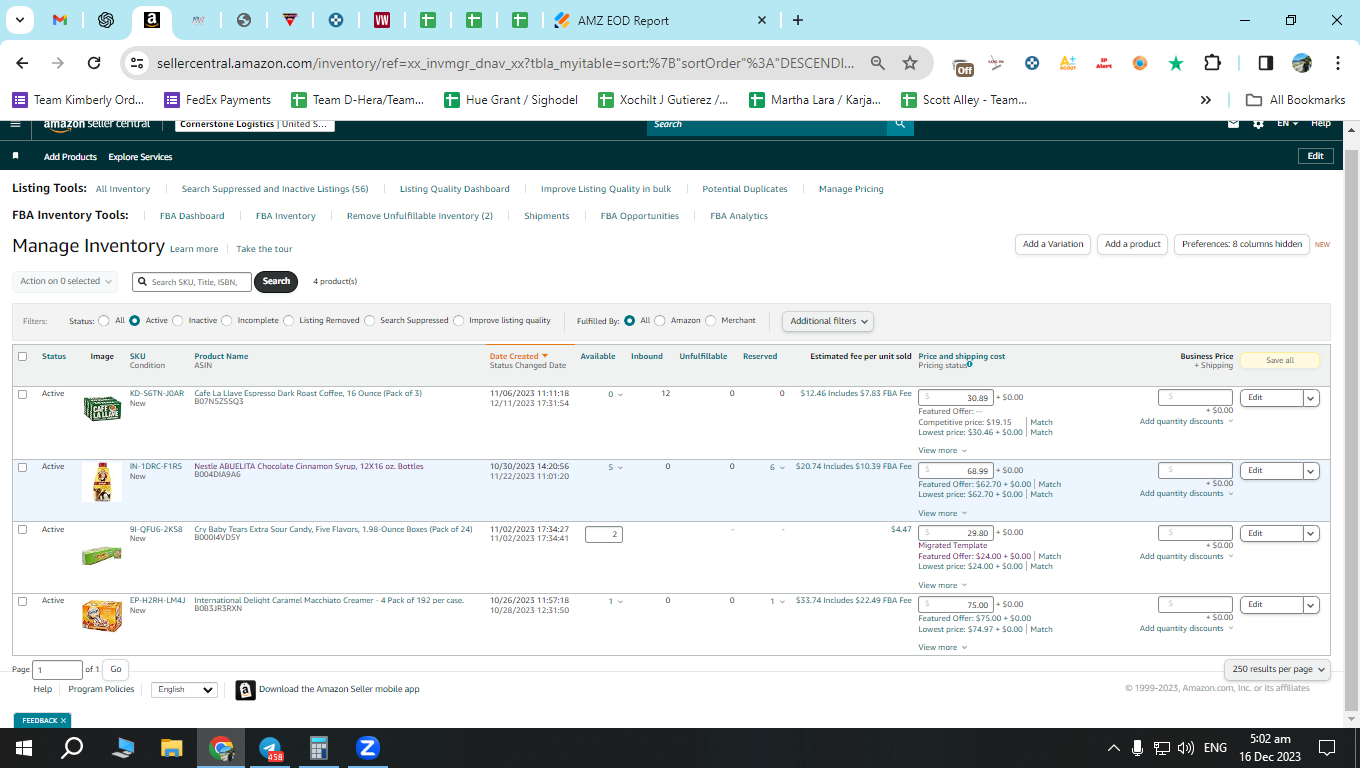Open the Manage Pricing listing tool
The width and height of the screenshot is (1360, 768).
pos(851,189)
